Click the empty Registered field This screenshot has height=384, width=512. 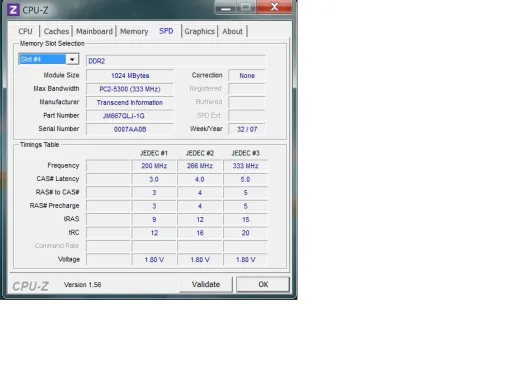click(247, 89)
